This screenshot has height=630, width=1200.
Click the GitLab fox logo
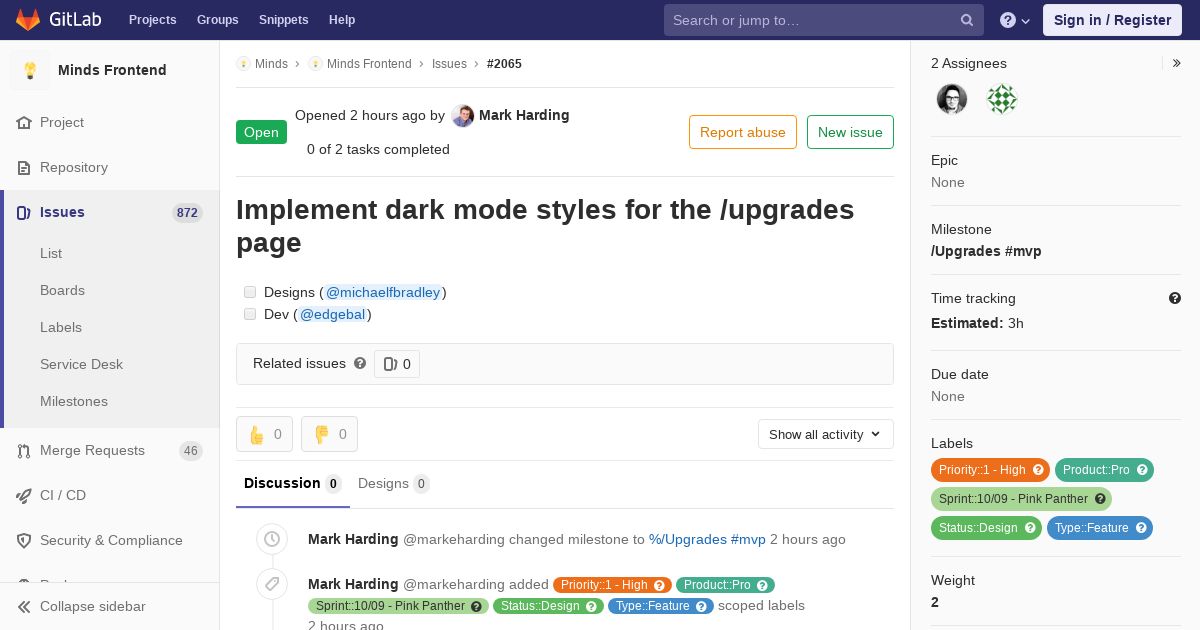point(28,20)
